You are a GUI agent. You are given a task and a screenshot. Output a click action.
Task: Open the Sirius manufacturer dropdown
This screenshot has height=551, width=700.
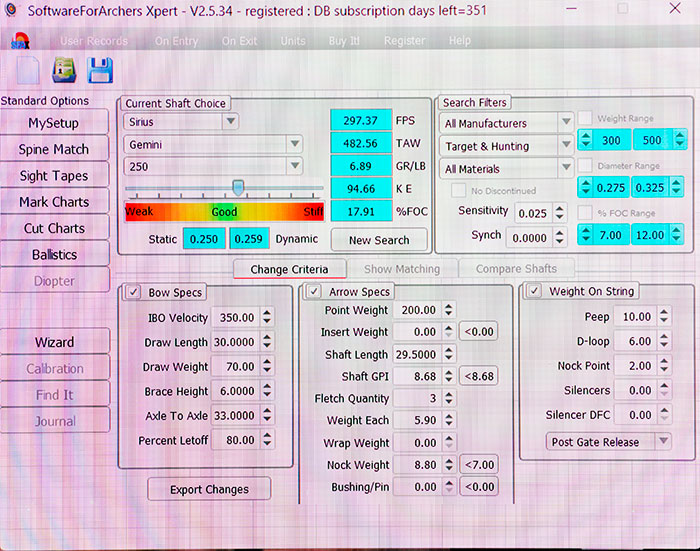181,121
